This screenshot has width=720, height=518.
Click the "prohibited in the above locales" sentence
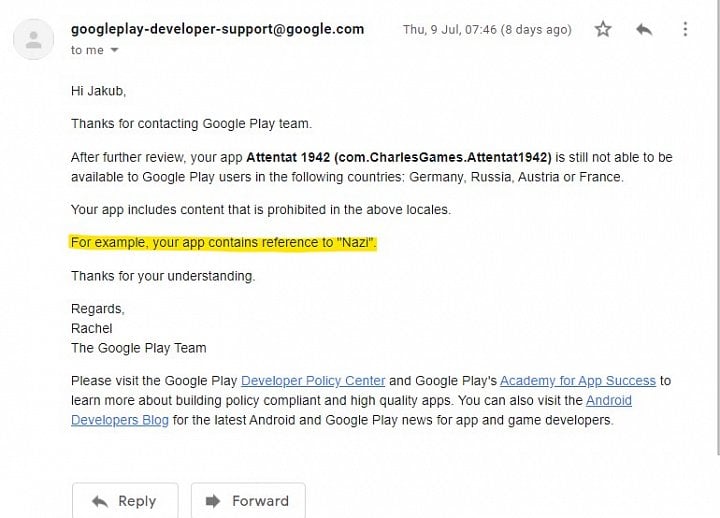click(260, 210)
